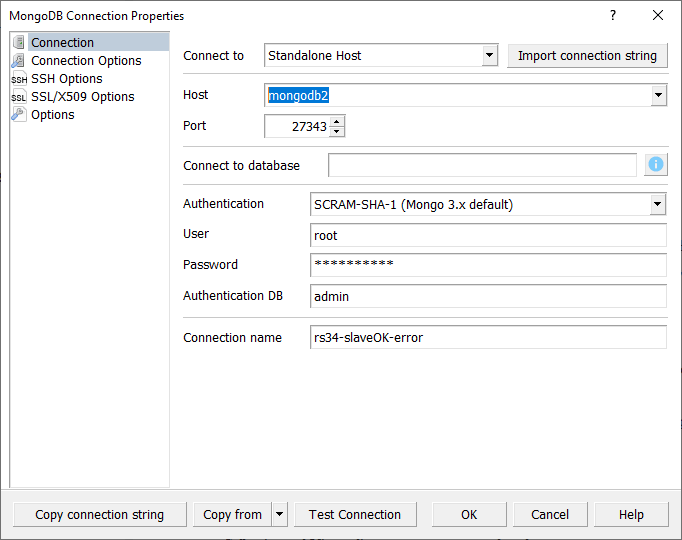
Task: Click the Connection name text field
Action: (x=488, y=338)
